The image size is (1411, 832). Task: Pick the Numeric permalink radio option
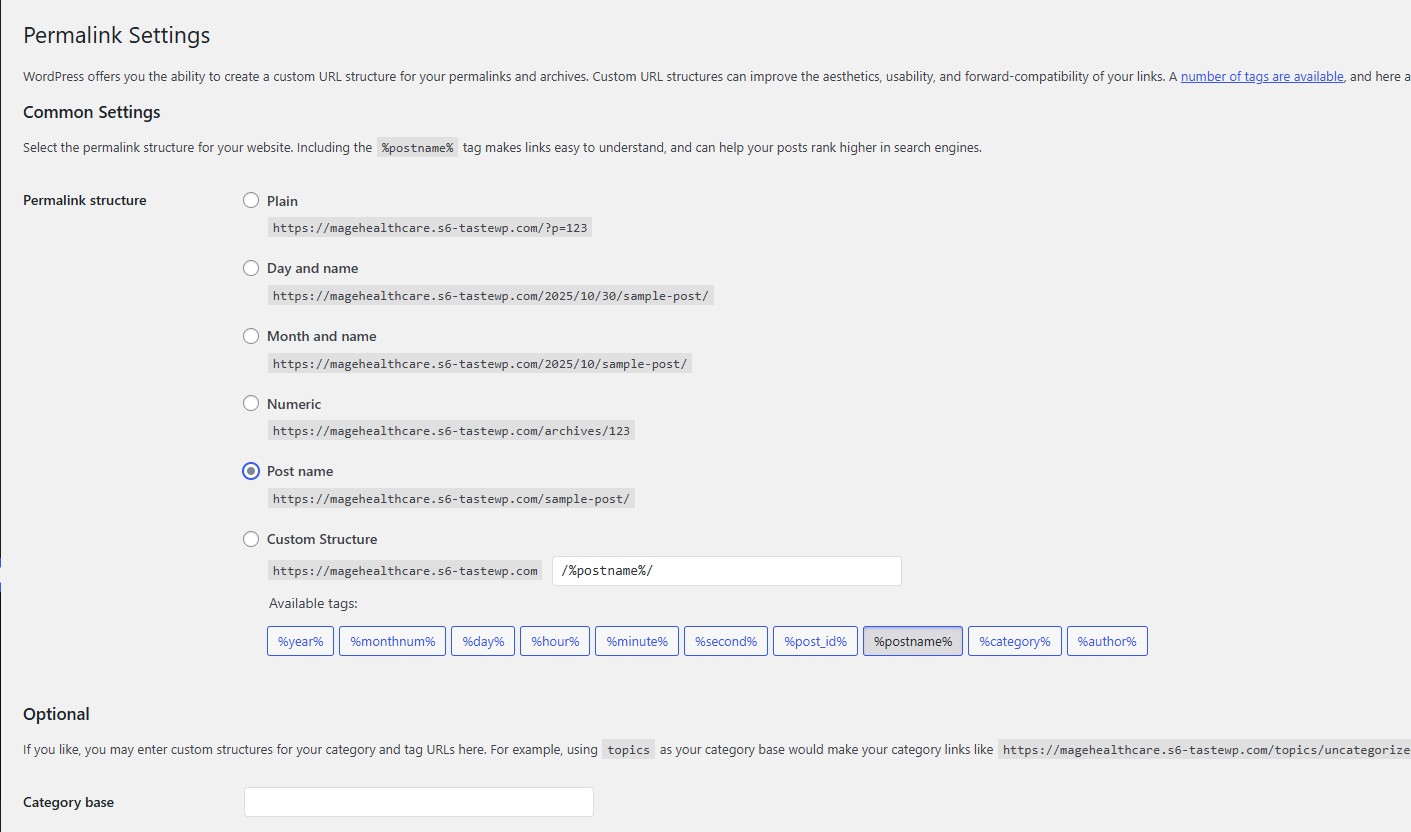click(x=251, y=403)
